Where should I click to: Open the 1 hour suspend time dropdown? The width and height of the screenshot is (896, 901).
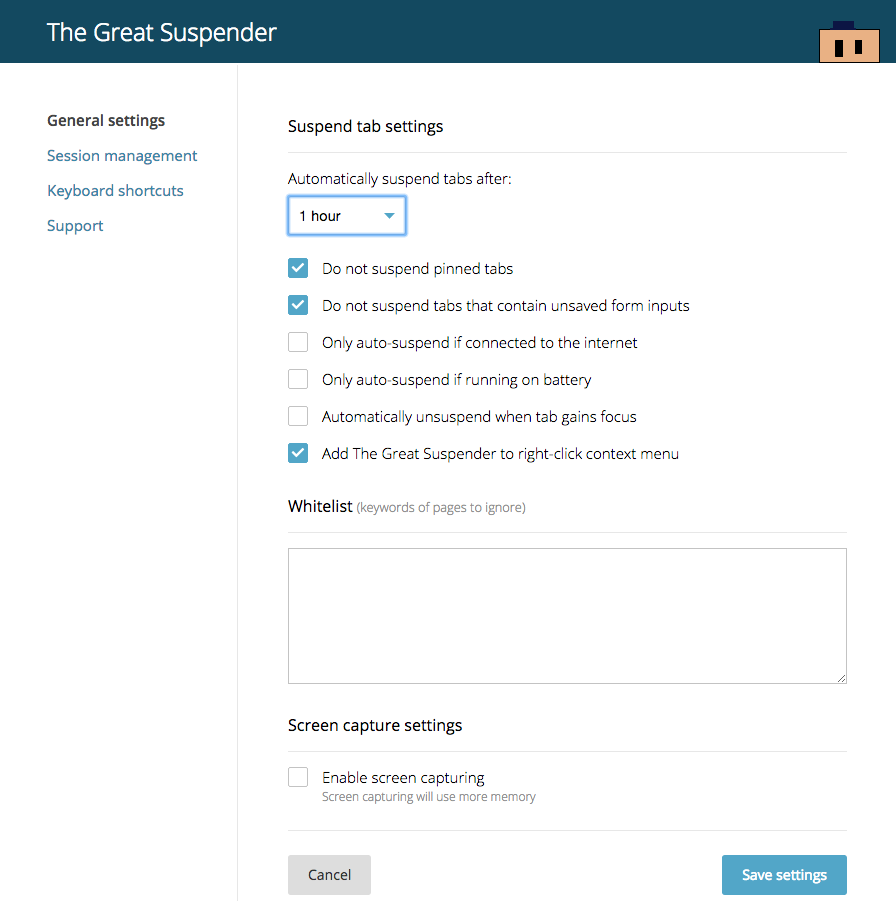point(346,216)
